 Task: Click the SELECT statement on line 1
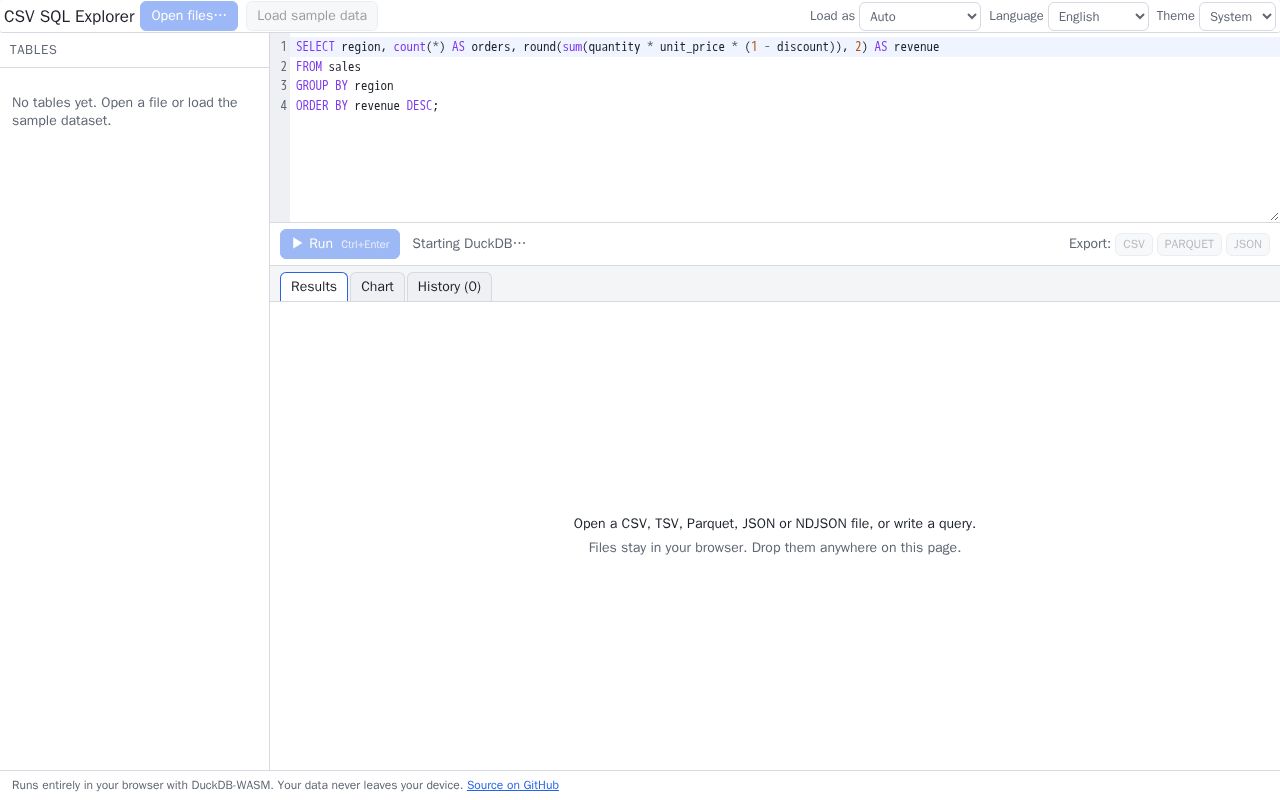(617, 47)
